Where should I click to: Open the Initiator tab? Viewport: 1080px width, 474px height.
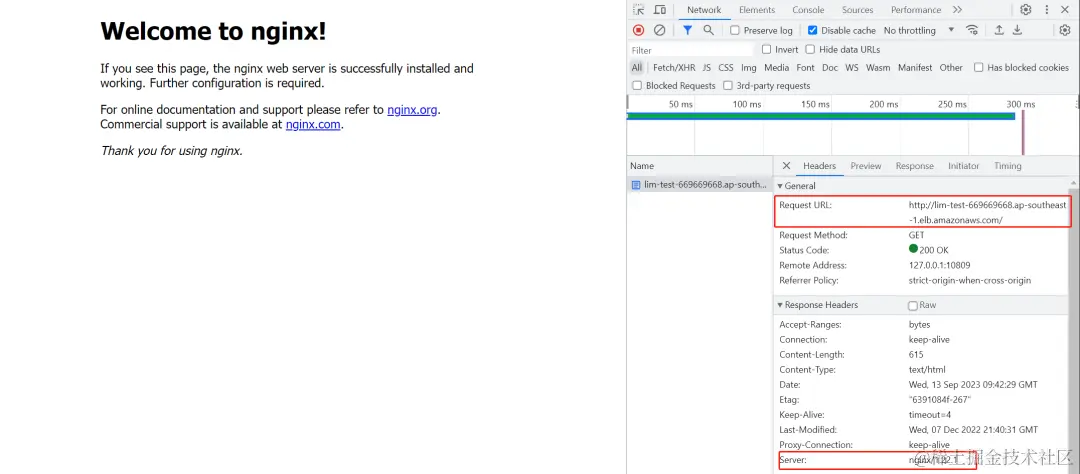[964, 166]
